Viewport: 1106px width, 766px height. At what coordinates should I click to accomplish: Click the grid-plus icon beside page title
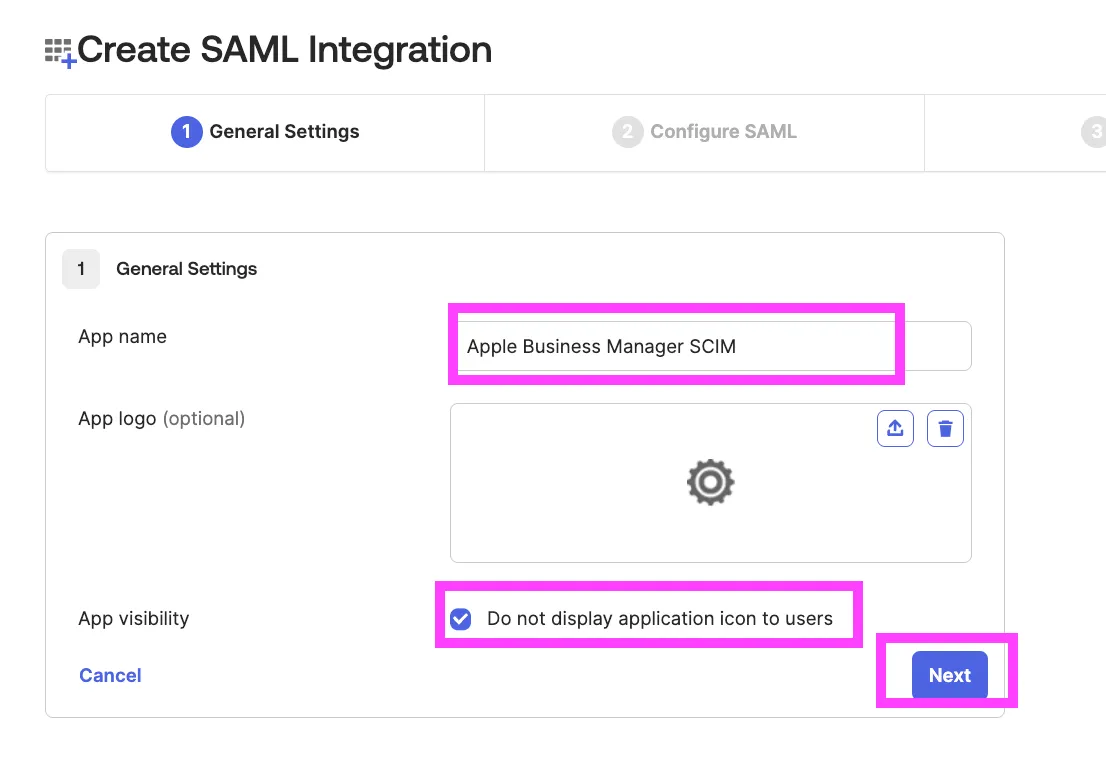(x=60, y=51)
